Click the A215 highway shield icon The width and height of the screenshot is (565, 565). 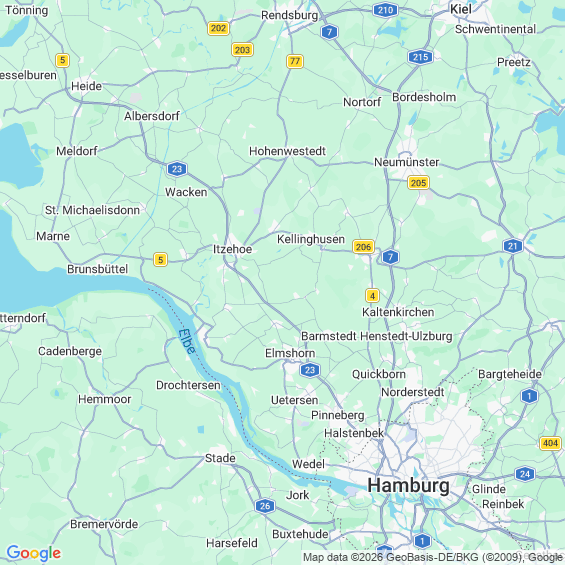(420, 57)
